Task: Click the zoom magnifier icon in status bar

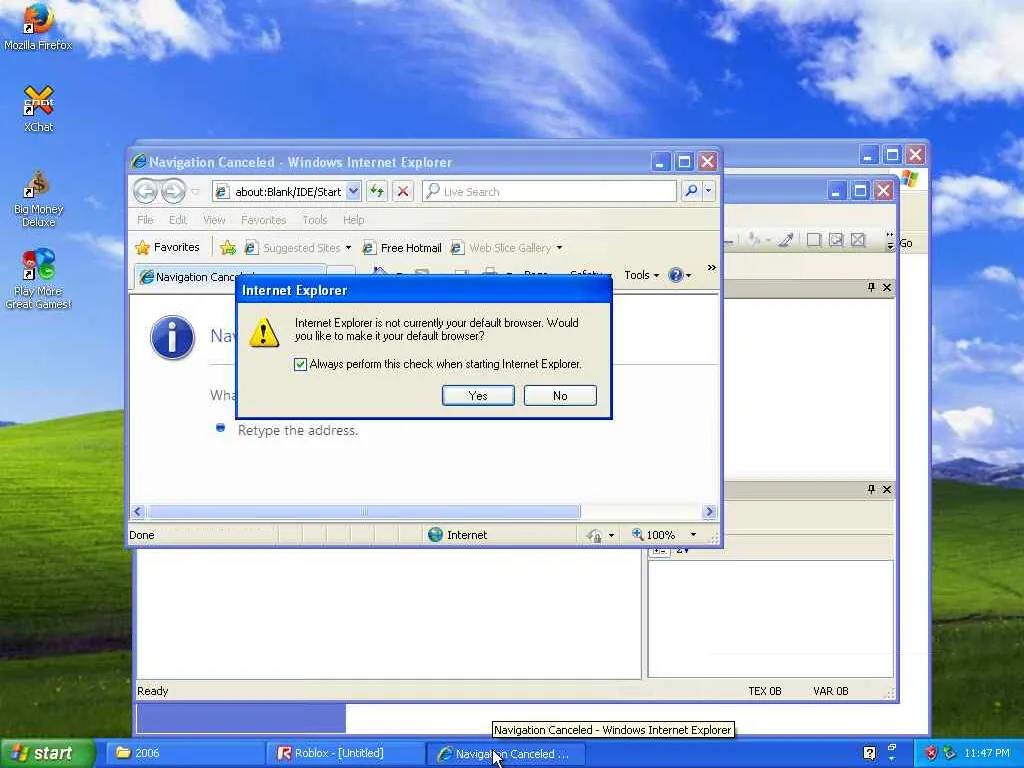Action: pos(638,534)
